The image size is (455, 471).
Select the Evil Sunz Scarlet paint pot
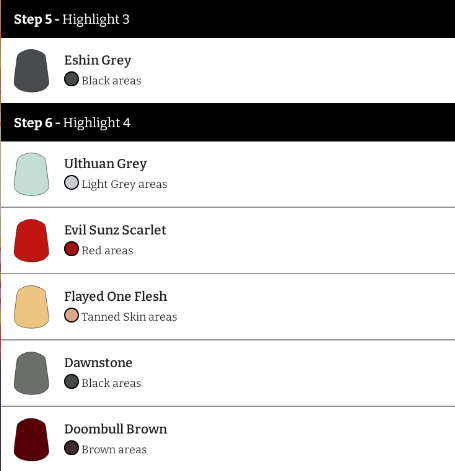tap(31, 240)
